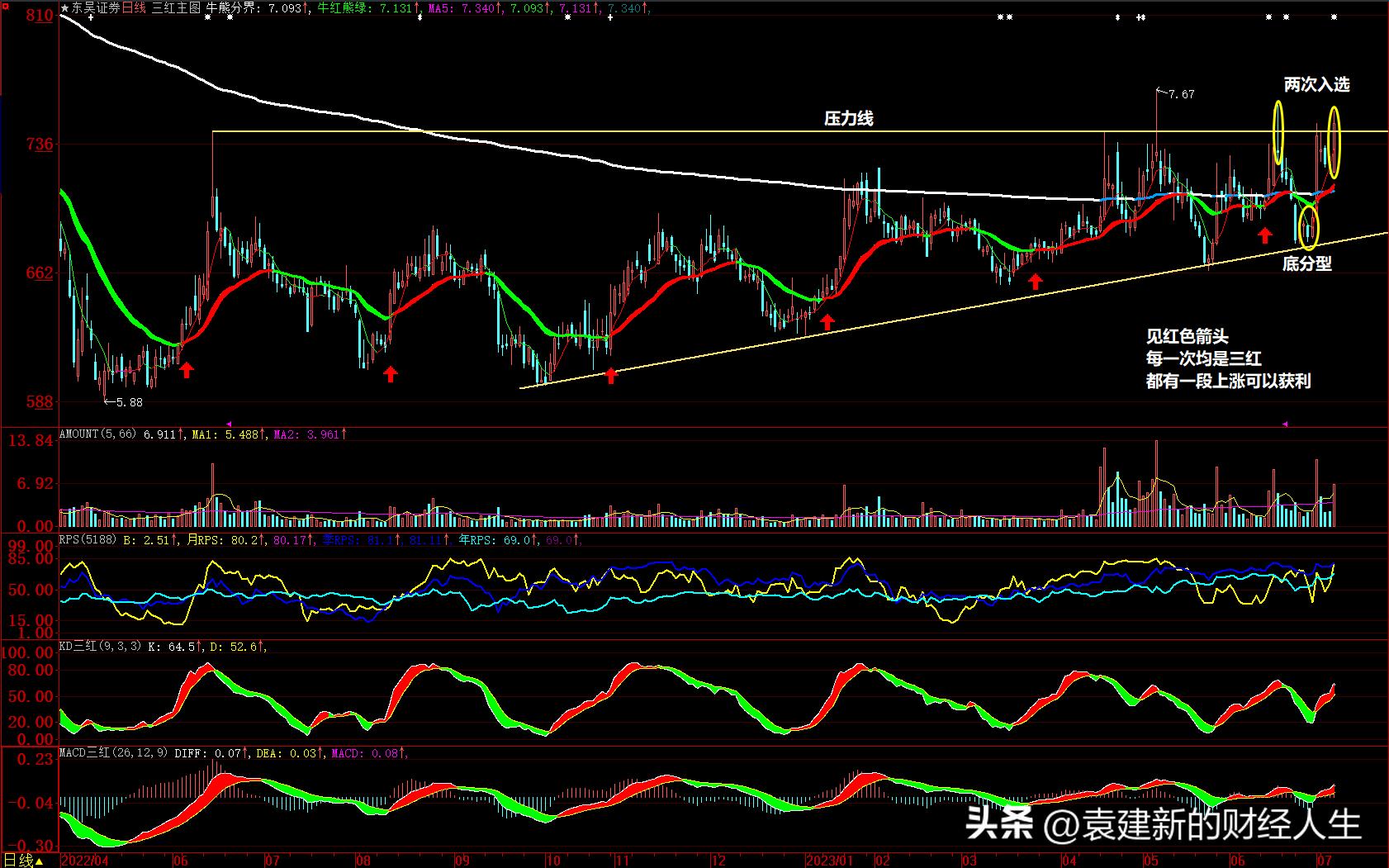The height and width of the screenshot is (868, 1389).
Task: Open the 三红主图 main indicator label
Action: (176, 8)
